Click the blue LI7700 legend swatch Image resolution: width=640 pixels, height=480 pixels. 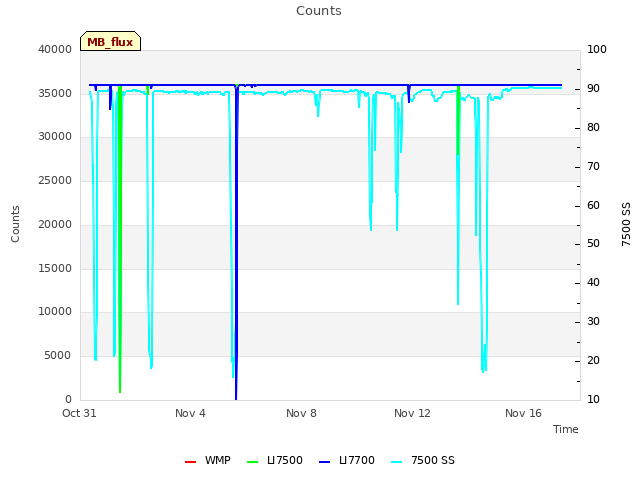click(324, 462)
